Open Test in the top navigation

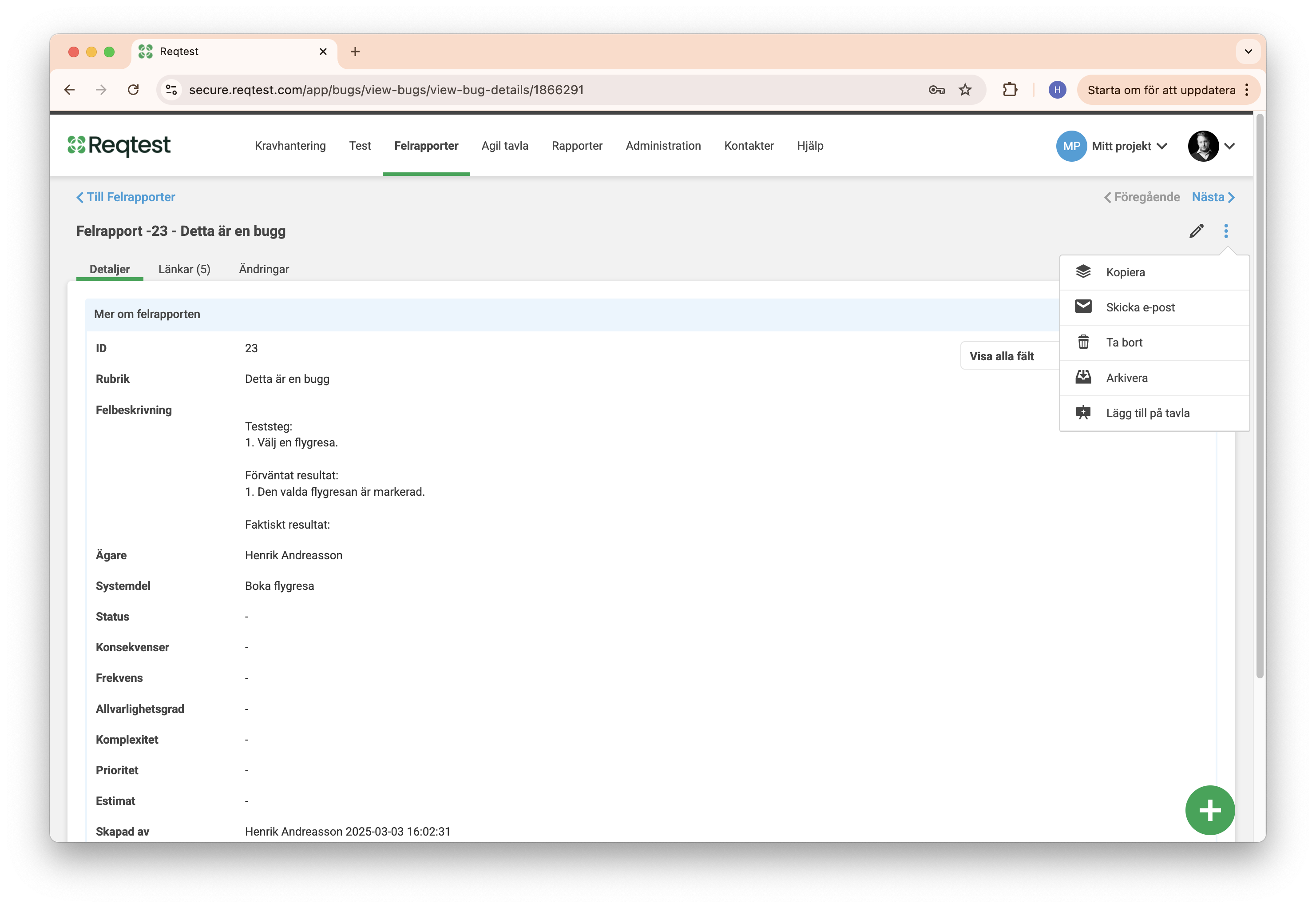coord(360,146)
